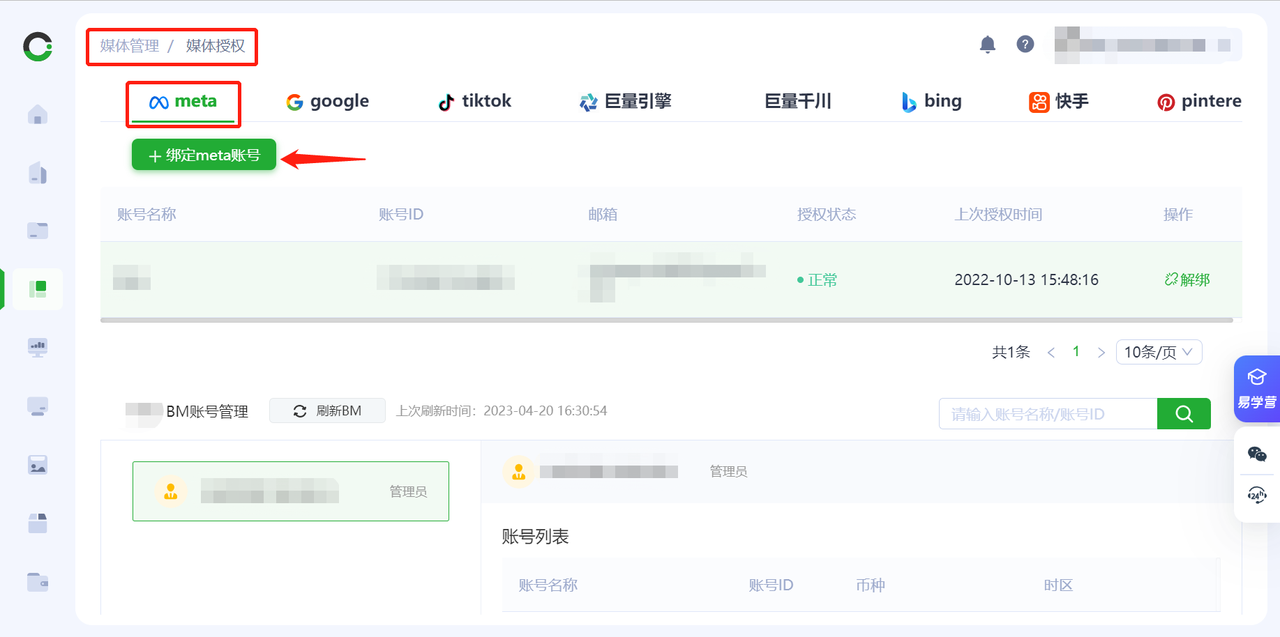1280x637 pixels.
Task: Click the help question mark icon
Action: (x=1025, y=44)
